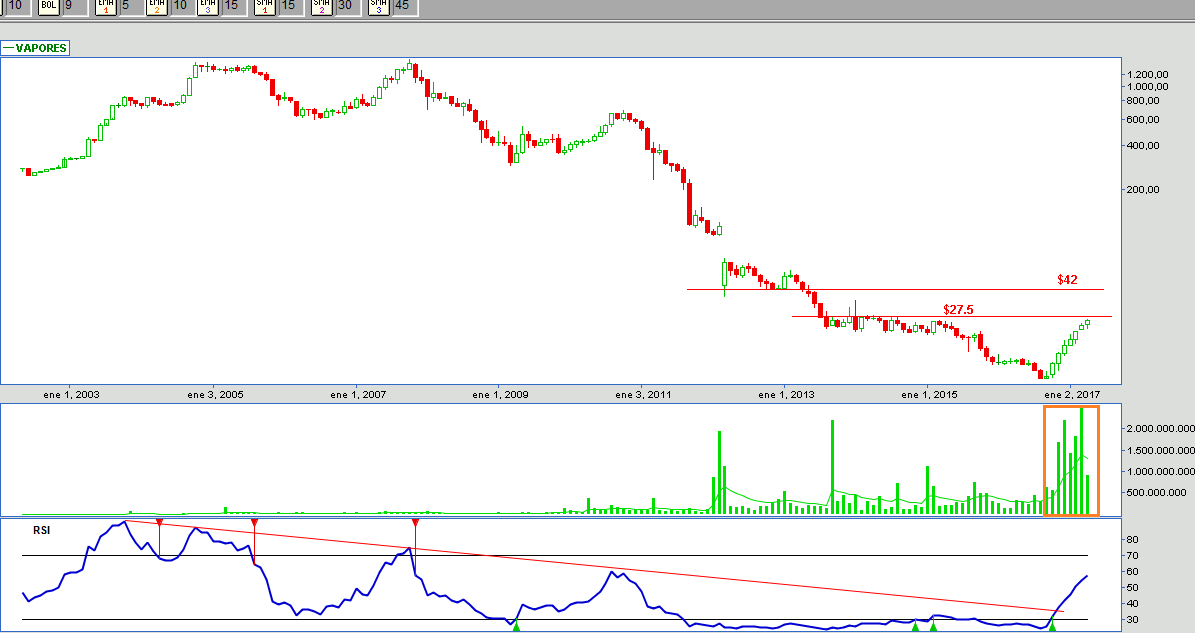The width and height of the screenshot is (1195, 633).
Task: Click the EMA 1 period field showing 5
Action: (x=128, y=6)
